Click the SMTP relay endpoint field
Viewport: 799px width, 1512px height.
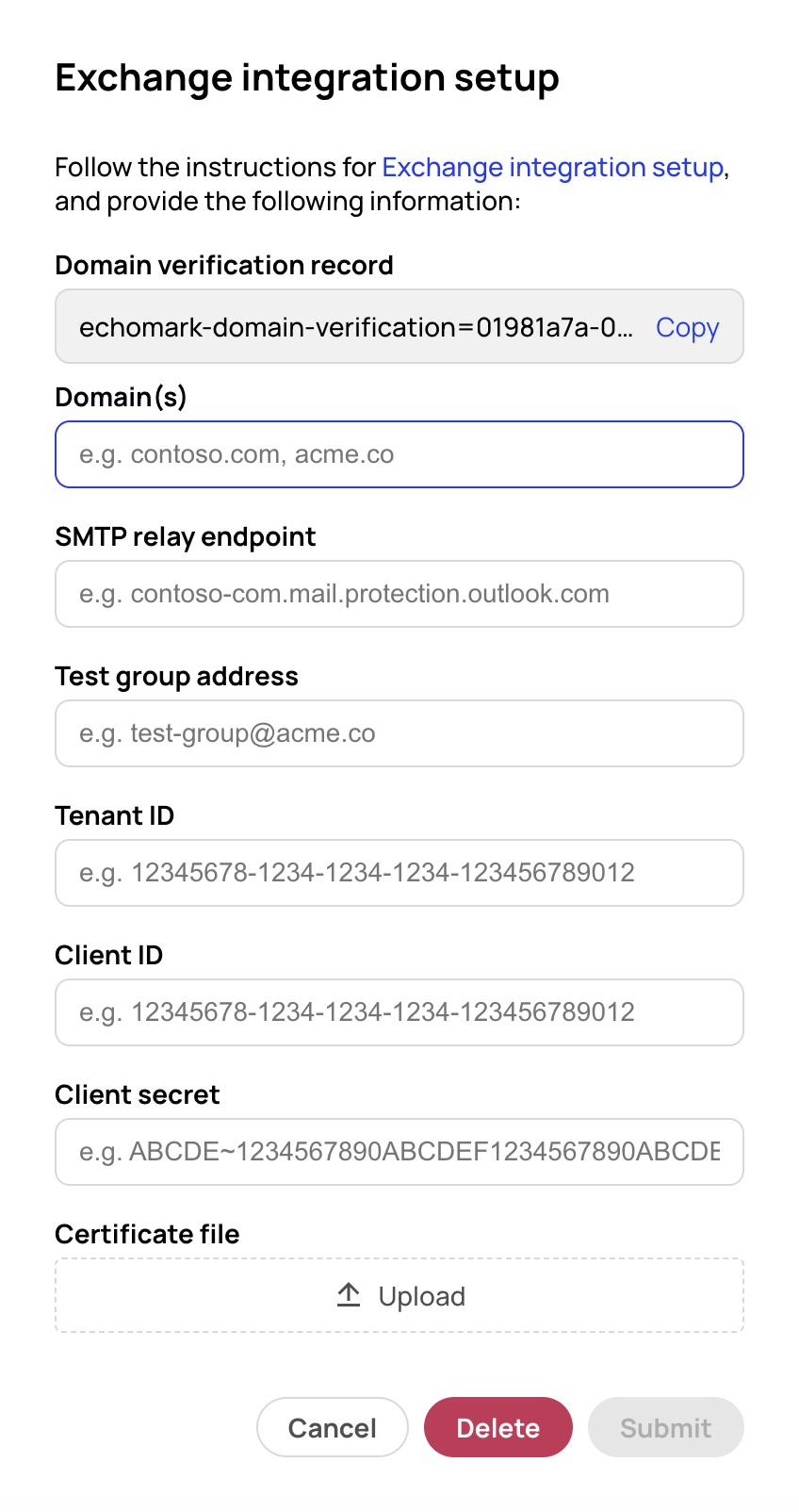click(399, 594)
